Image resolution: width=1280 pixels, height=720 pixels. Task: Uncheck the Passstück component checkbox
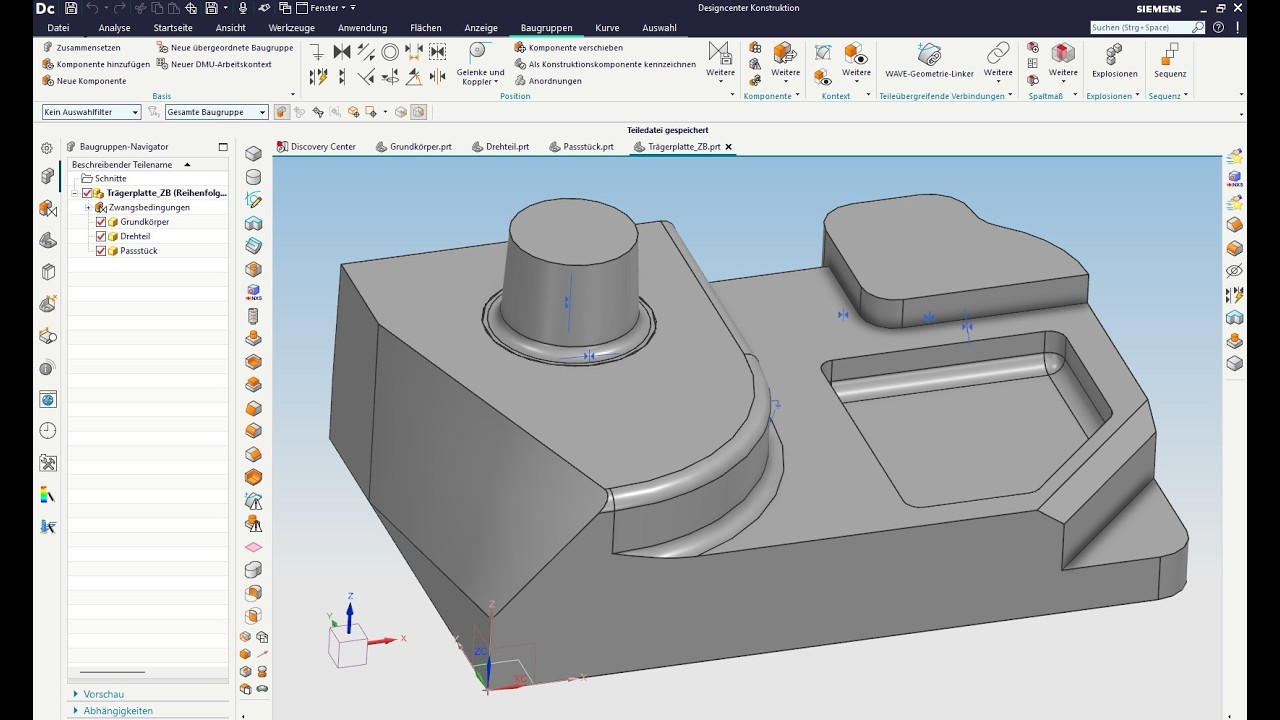(x=101, y=251)
